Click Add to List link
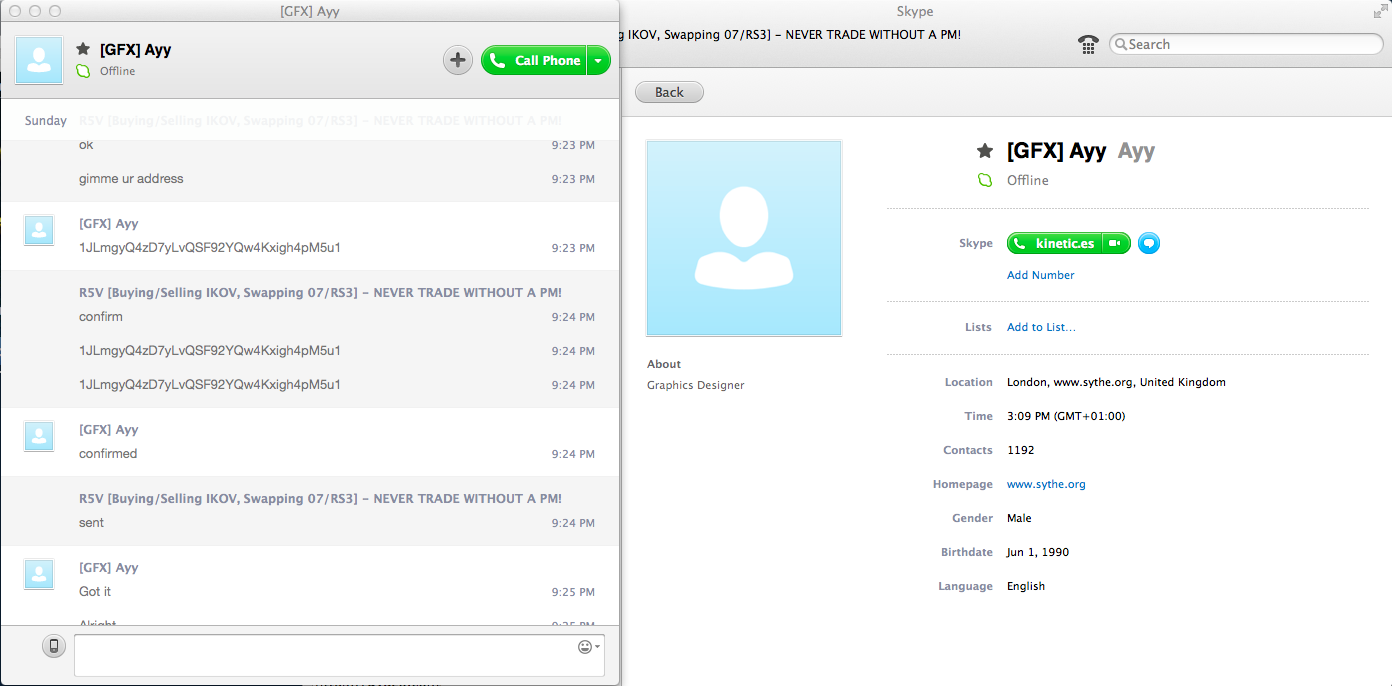 point(1041,327)
